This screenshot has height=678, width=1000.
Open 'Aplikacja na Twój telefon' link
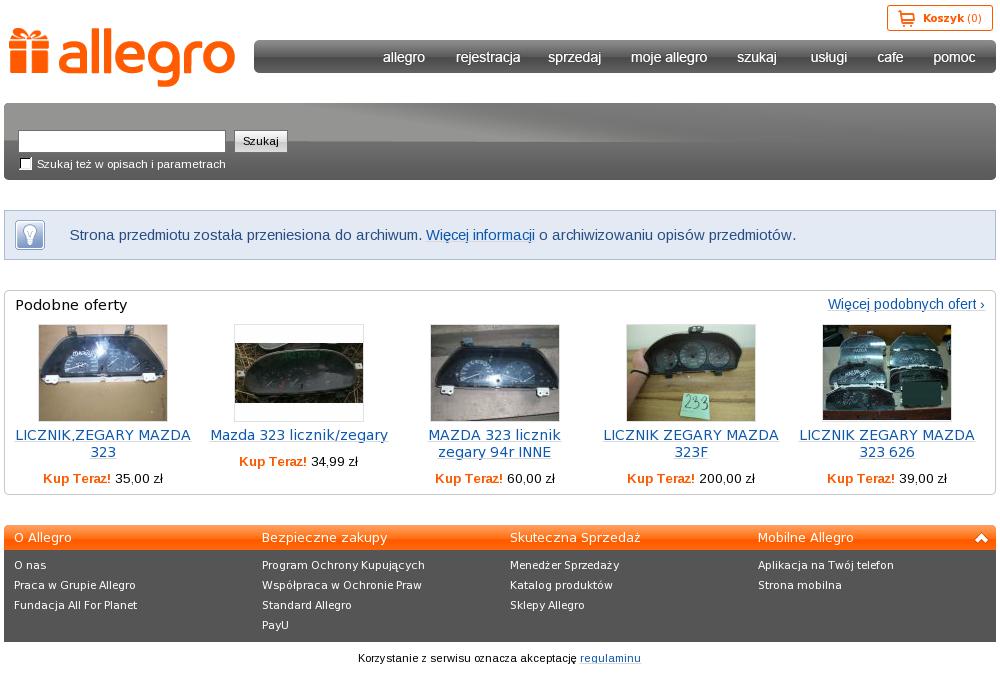pyautogui.click(x=826, y=565)
